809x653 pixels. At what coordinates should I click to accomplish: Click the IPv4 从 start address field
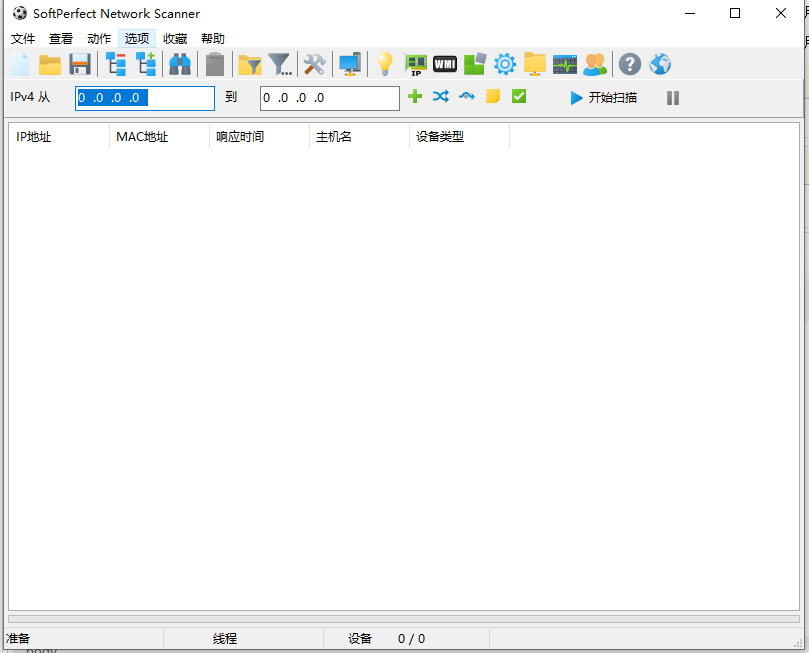[x=145, y=98]
